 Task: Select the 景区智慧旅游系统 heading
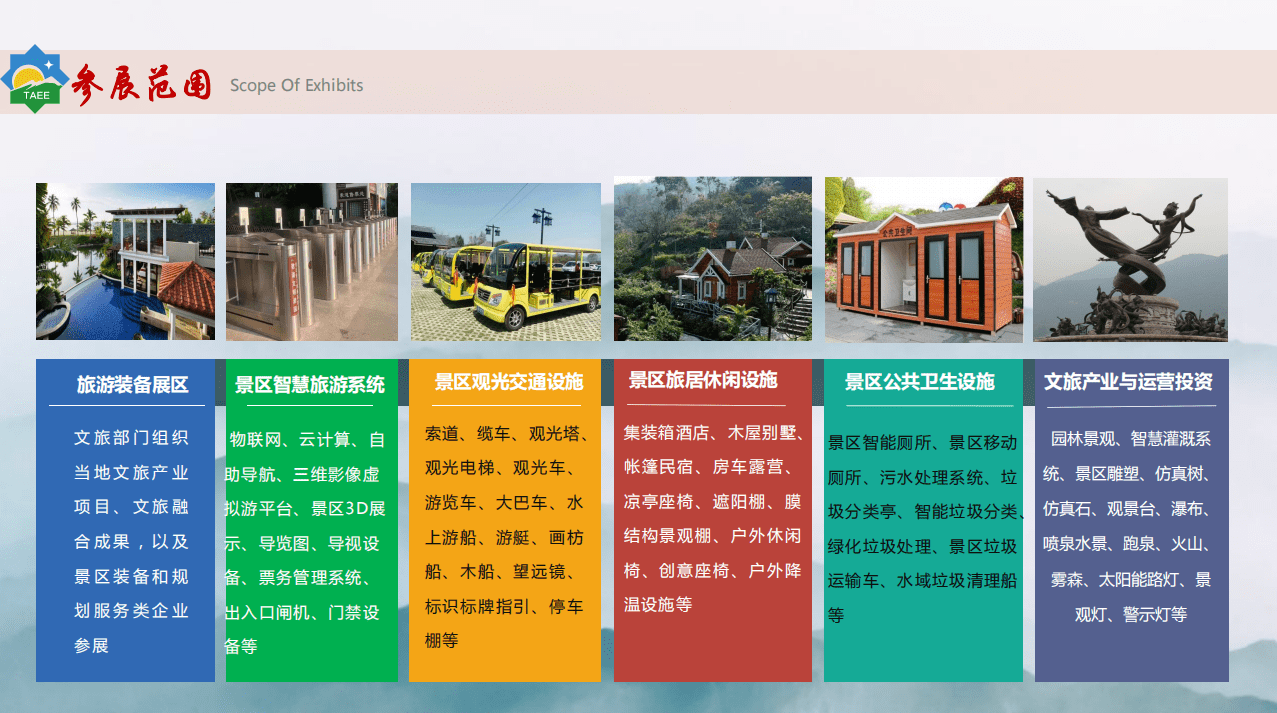click(309, 385)
